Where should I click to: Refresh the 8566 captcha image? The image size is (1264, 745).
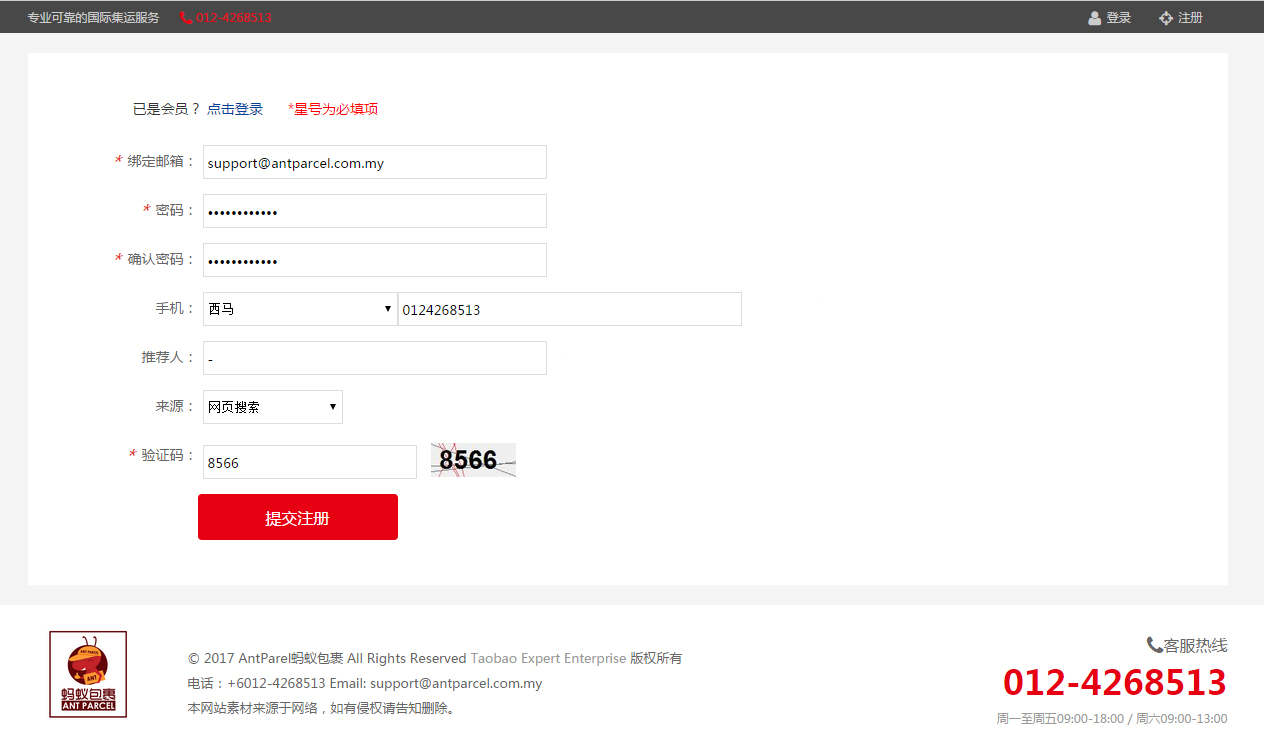[473, 460]
